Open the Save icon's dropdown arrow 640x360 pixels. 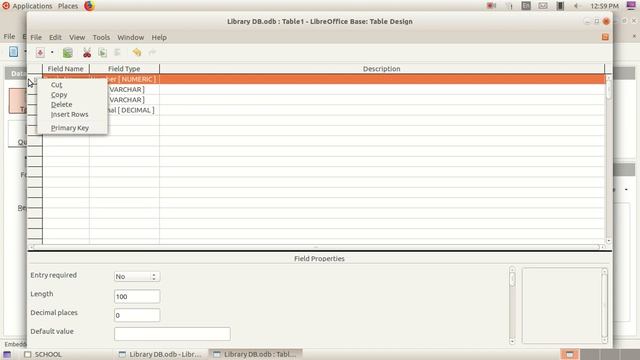pyautogui.click(x=52, y=53)
